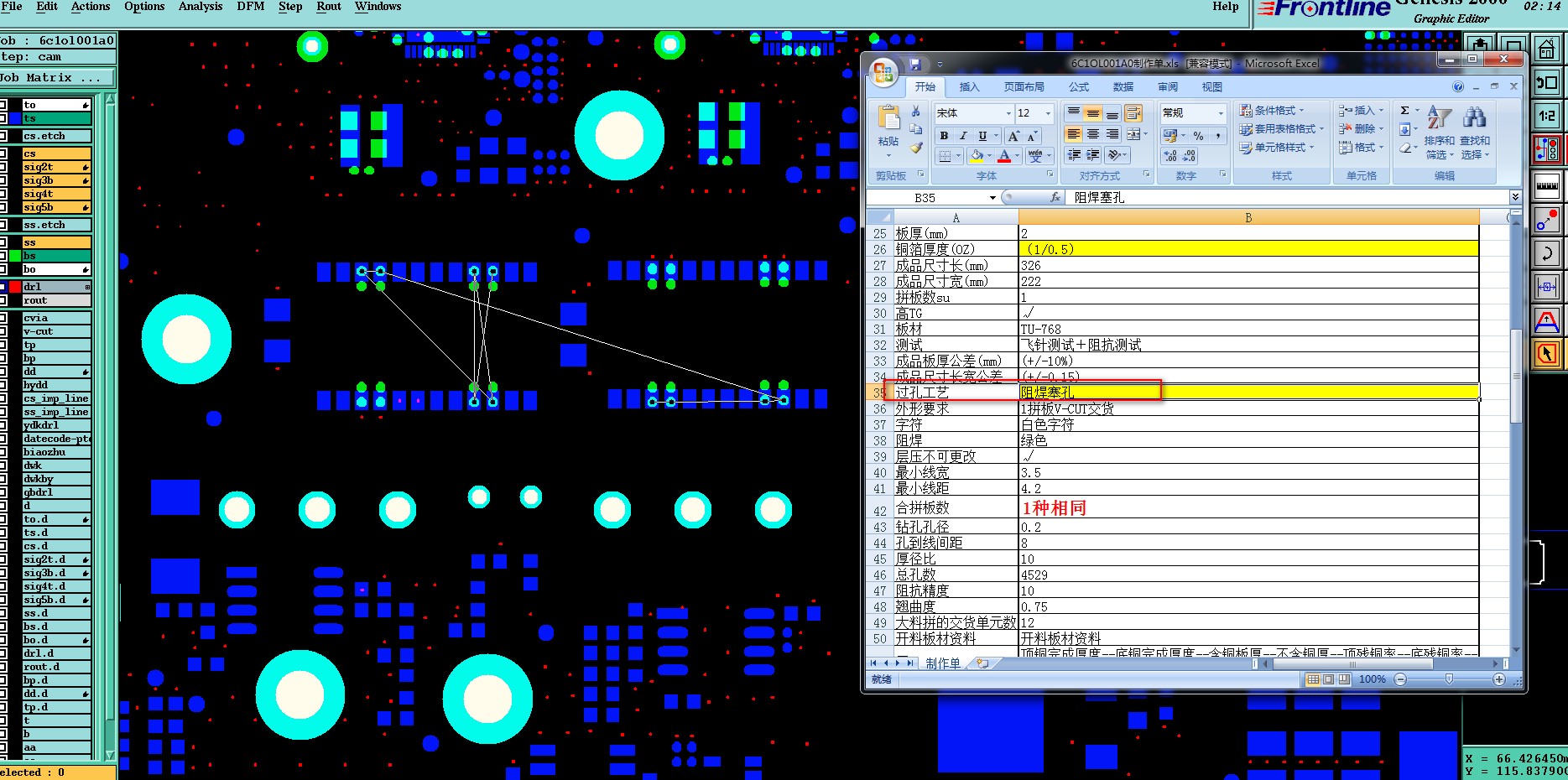Apply Underline formatting in Excel
The width and height of the screenshot is (1568, 780).
click(x=982, y=136)
